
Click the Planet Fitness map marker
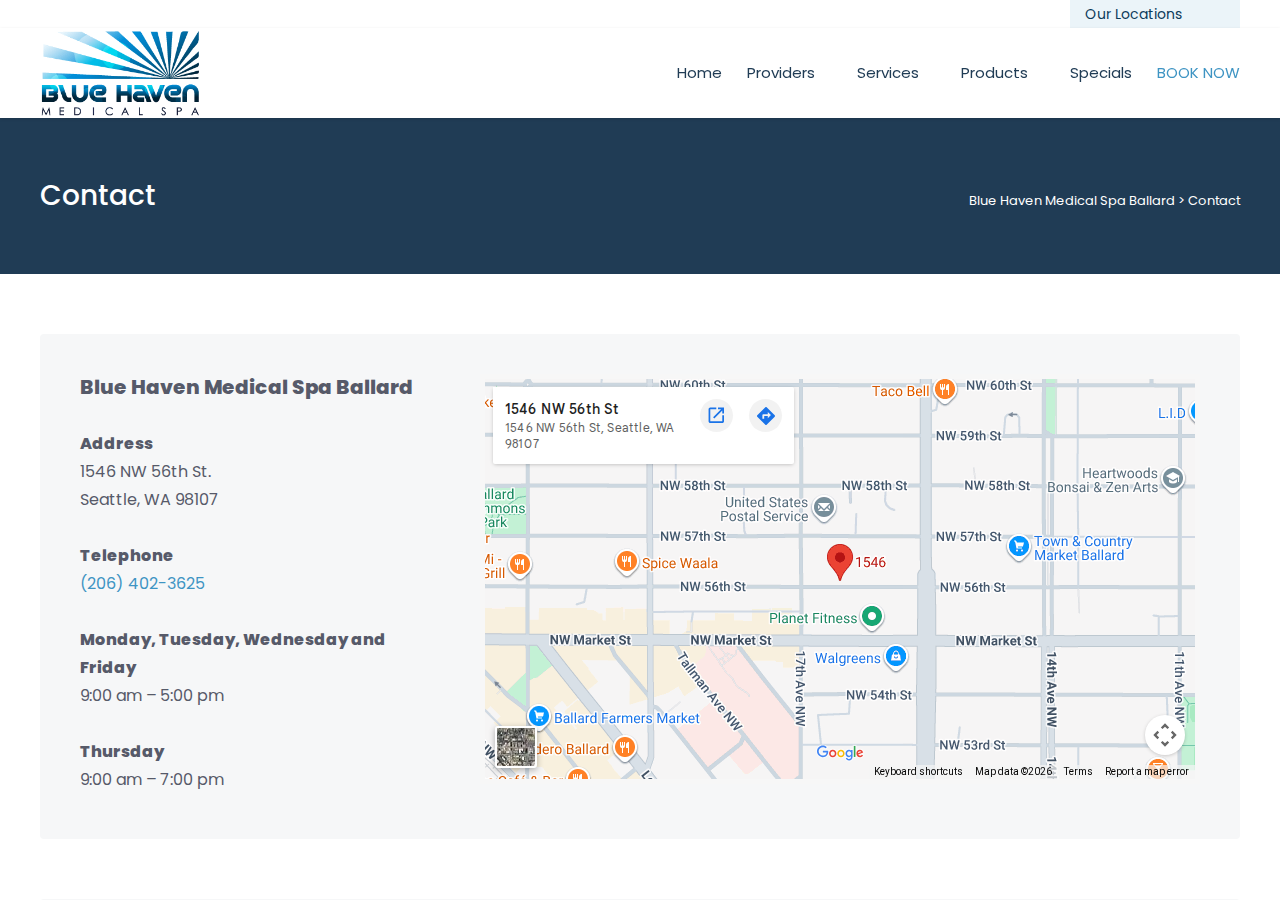pyautogui.click(x=872, y=617)
